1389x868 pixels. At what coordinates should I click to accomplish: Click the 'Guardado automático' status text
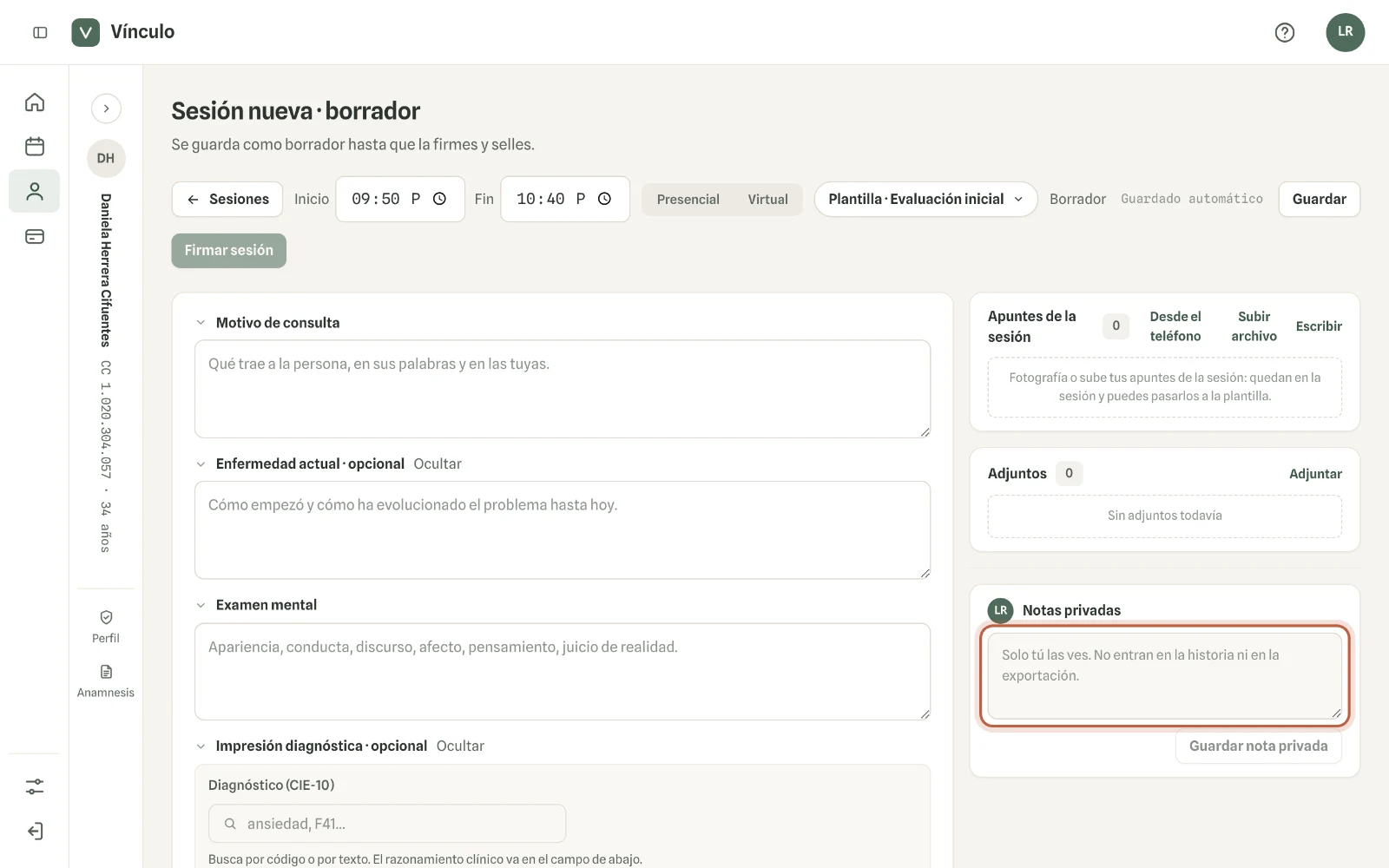(1191, 199)
